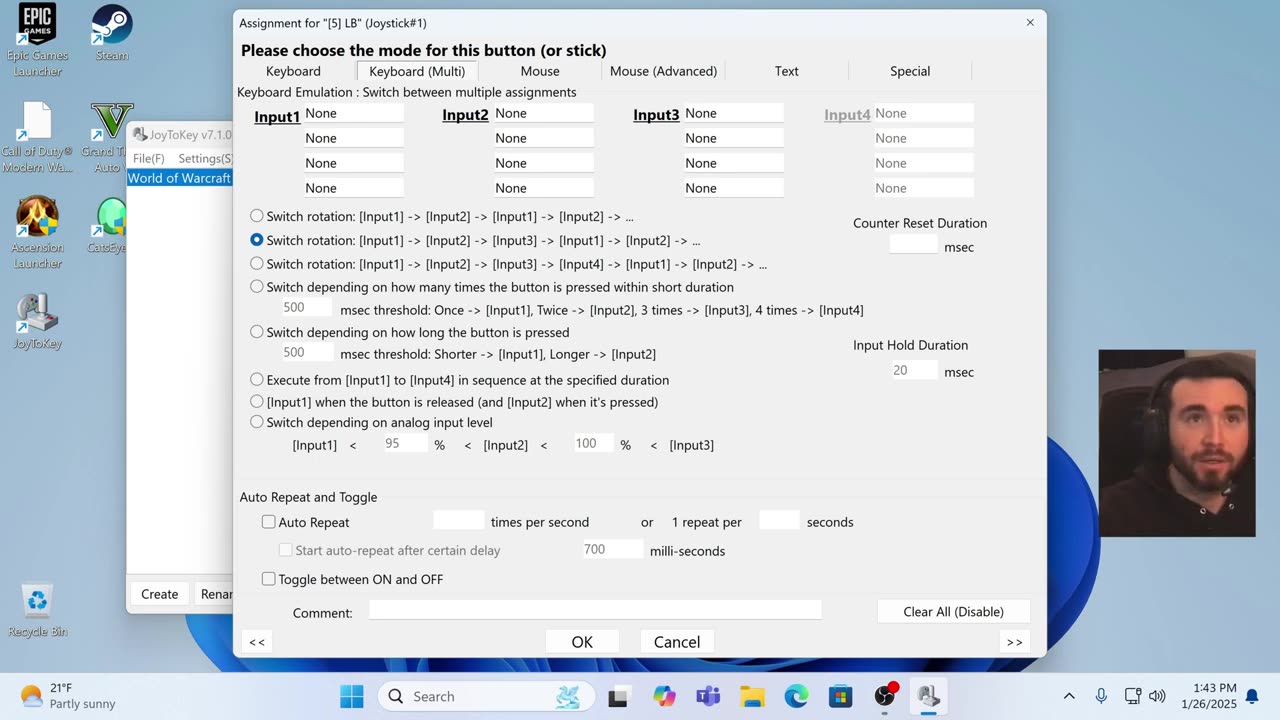Switch to the Mouse tab
This screenshot has height=720, width=1280.
point(540,71)
